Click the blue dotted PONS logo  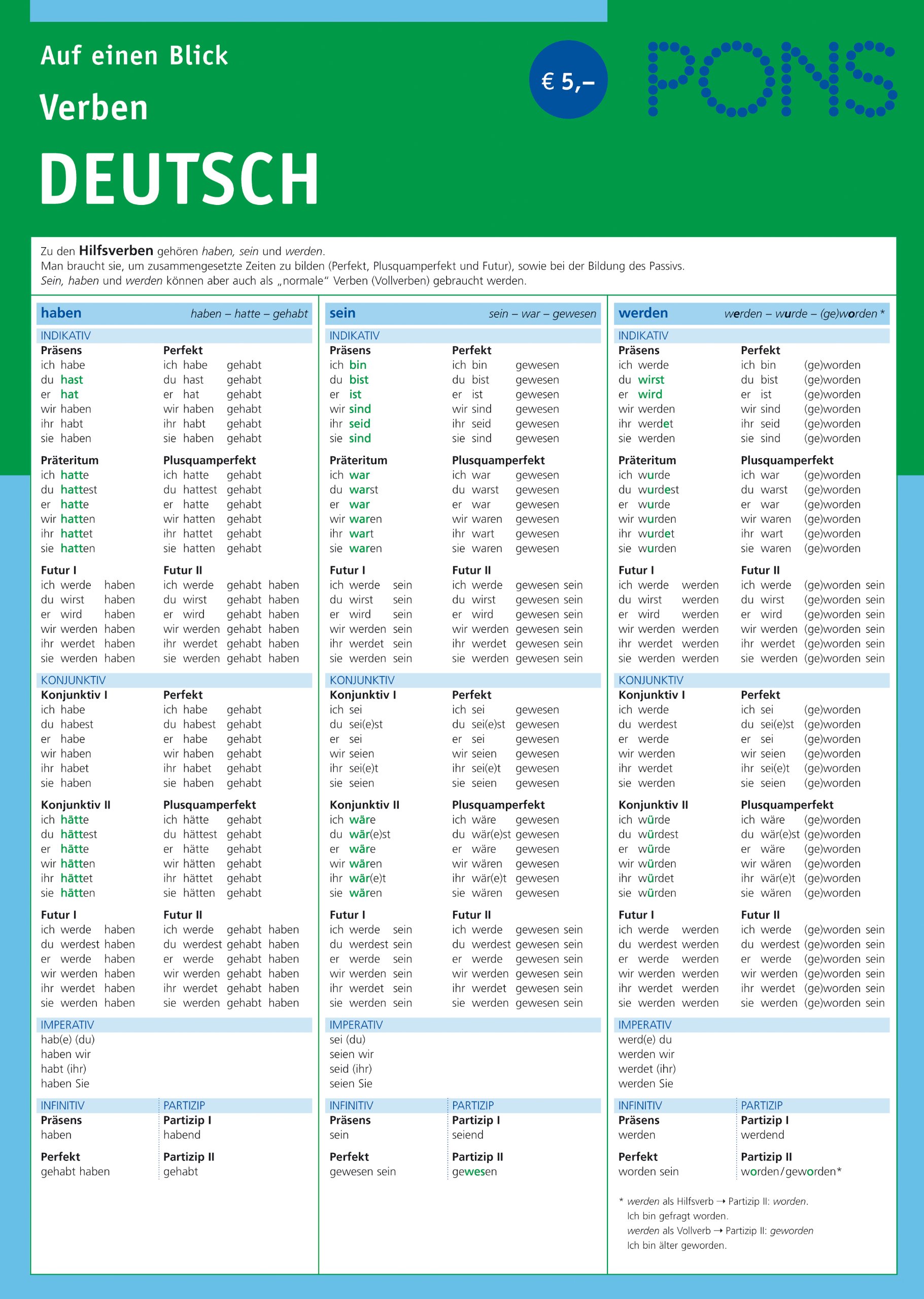(773, 79)
